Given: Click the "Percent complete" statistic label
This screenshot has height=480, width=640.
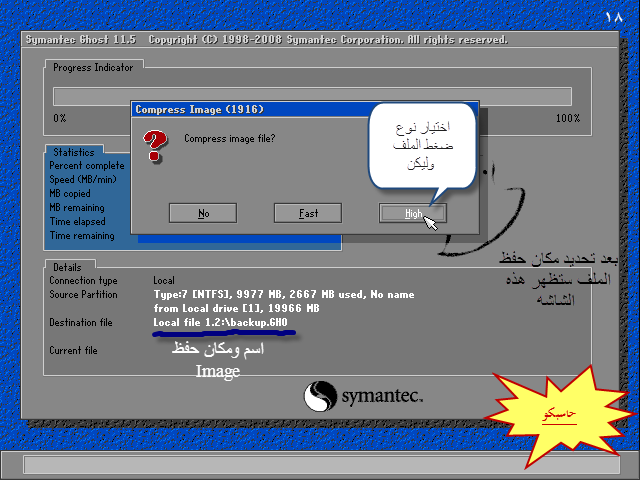Looking at the screenshot, I should click(87, 166).
